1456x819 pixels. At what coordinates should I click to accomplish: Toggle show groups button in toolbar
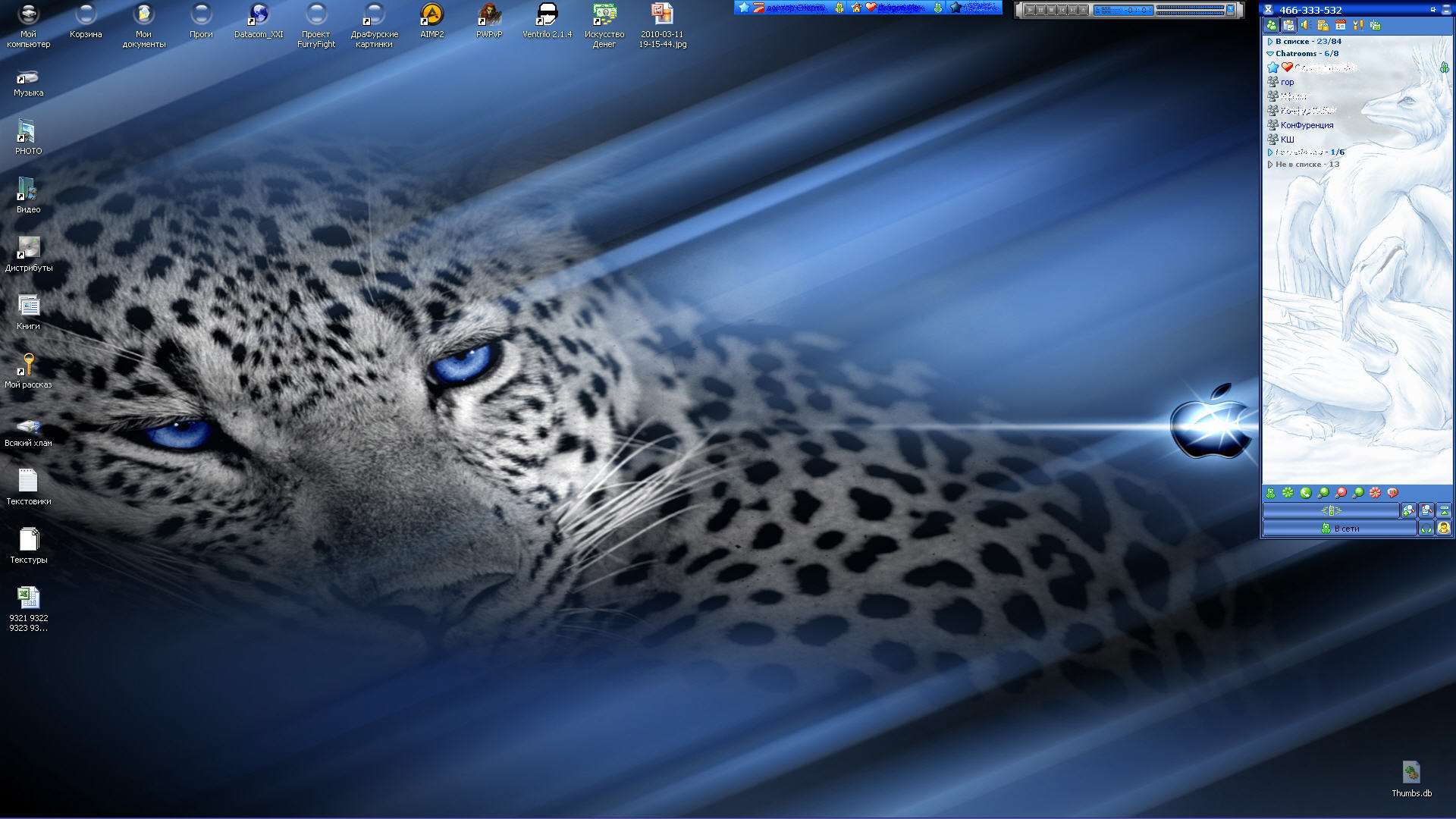pyautogui.click(x=1288, y=25)
